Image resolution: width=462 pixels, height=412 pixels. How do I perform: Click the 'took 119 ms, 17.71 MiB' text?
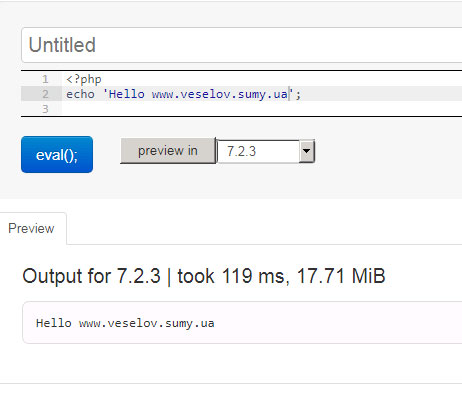pyautogui.click(x=281, y=276)
